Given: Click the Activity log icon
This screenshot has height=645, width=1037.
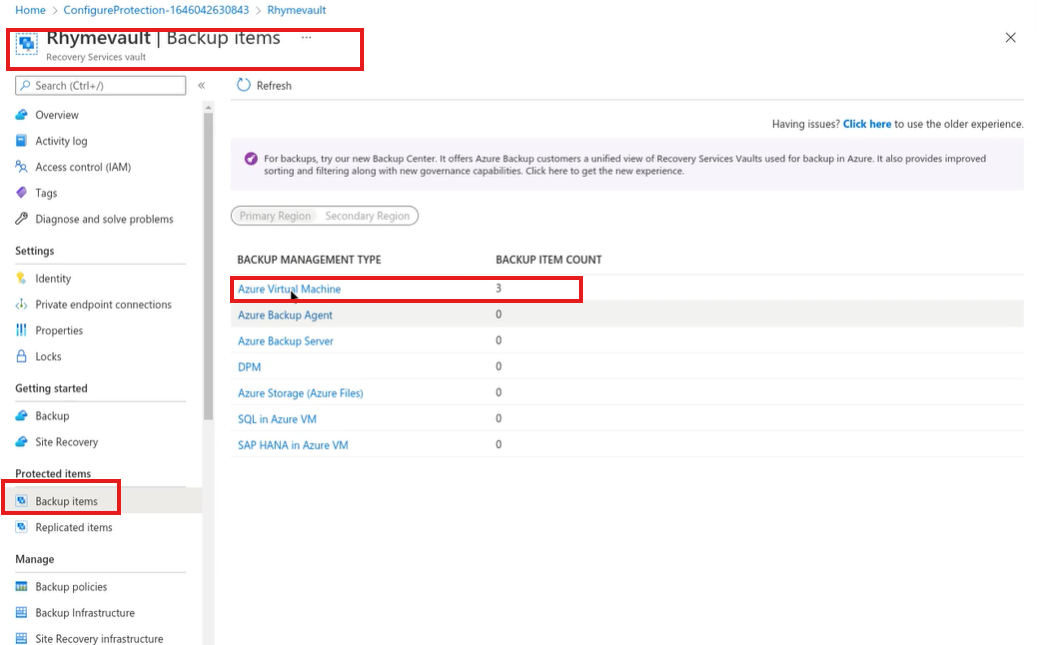Looking at the screenshot, I should click(22, 140).
